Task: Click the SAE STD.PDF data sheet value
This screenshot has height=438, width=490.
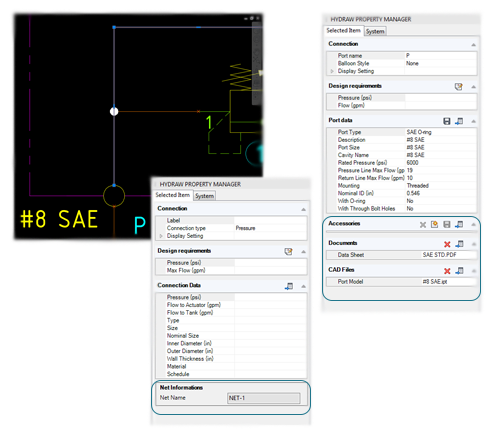Action: (440, 255)
